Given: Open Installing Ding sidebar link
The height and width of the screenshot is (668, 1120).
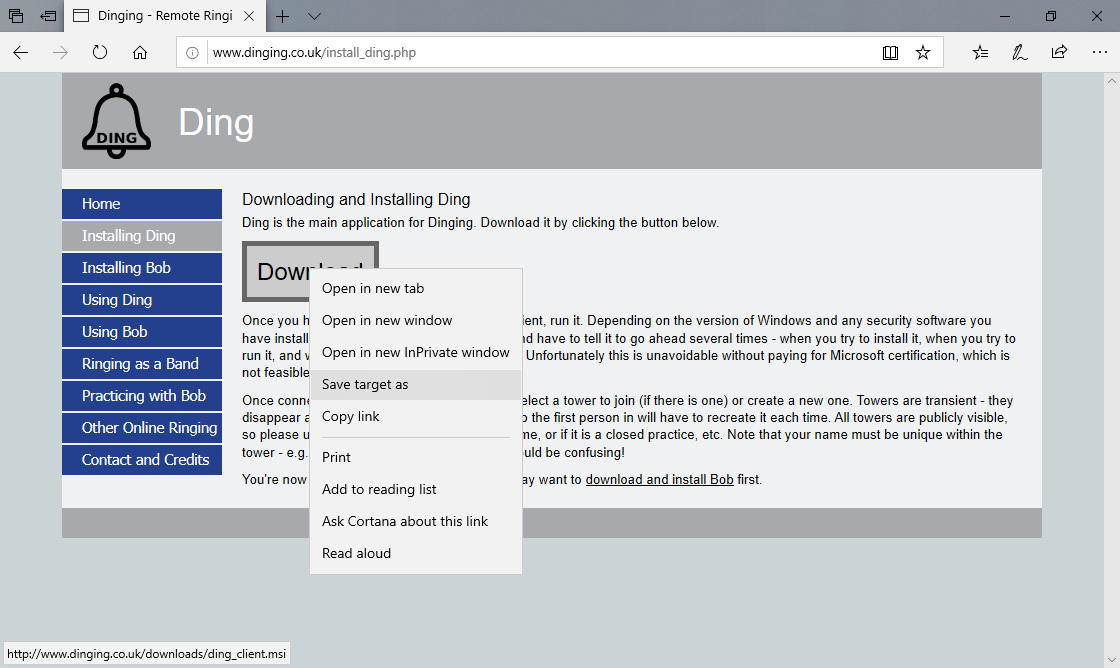Looking at the screenshot, I should click(142, 236).
